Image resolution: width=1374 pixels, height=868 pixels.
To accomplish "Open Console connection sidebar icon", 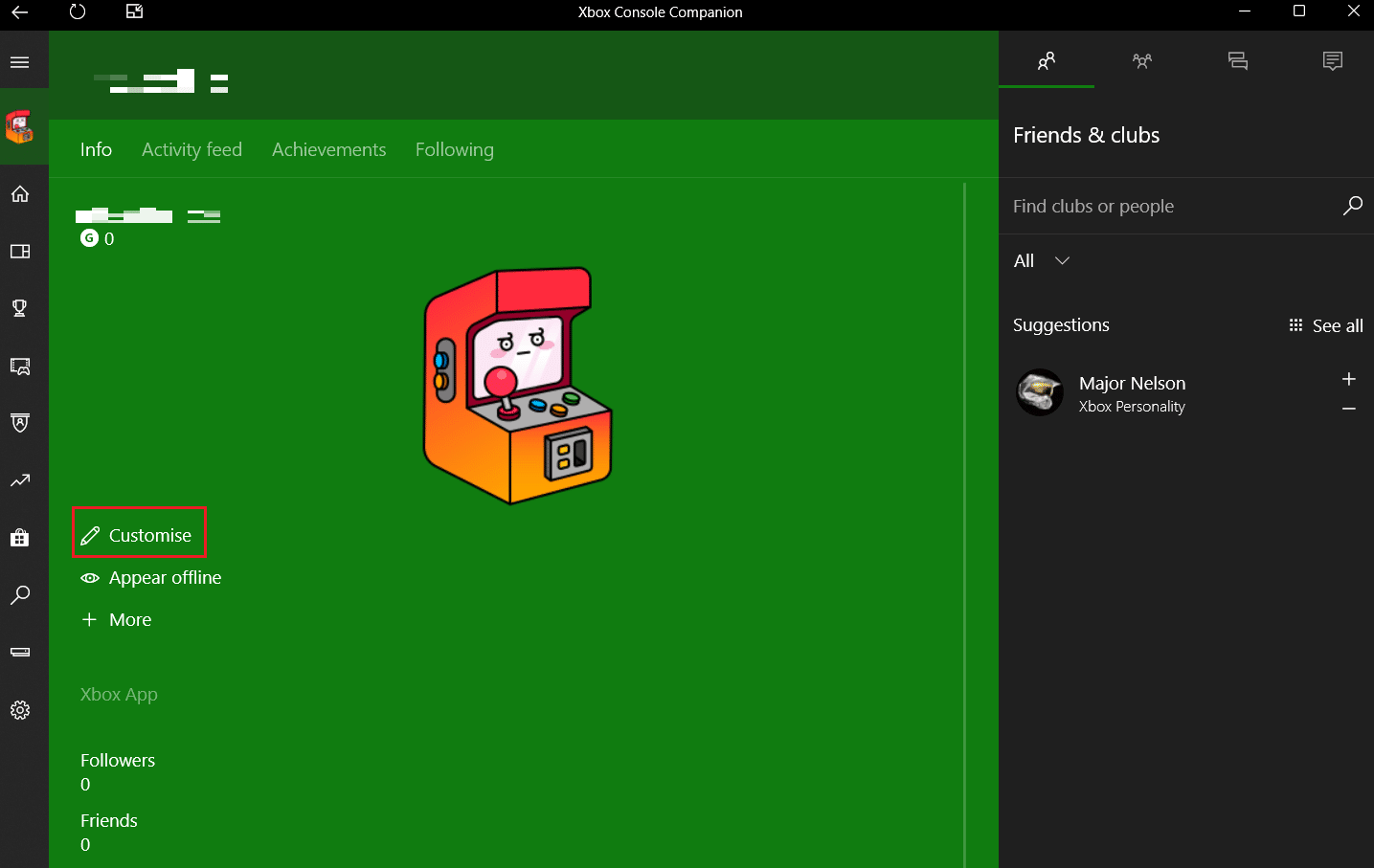I will (20, 653).
